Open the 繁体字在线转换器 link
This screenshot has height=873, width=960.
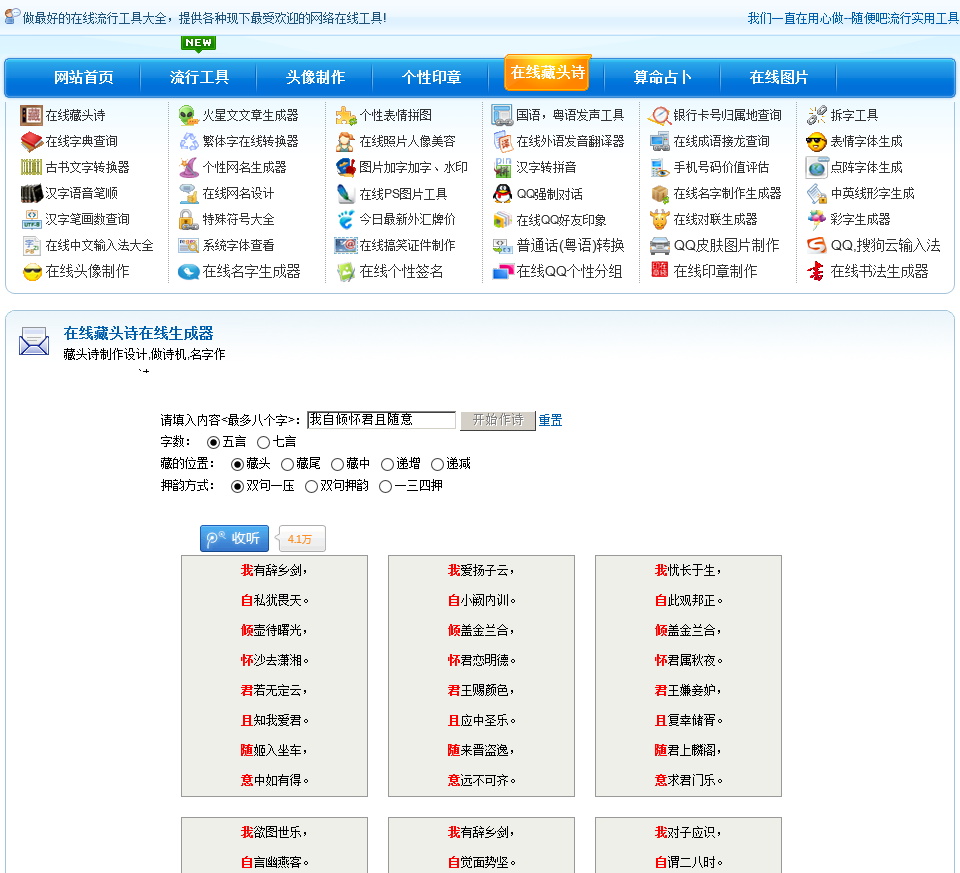click(250, 141)
